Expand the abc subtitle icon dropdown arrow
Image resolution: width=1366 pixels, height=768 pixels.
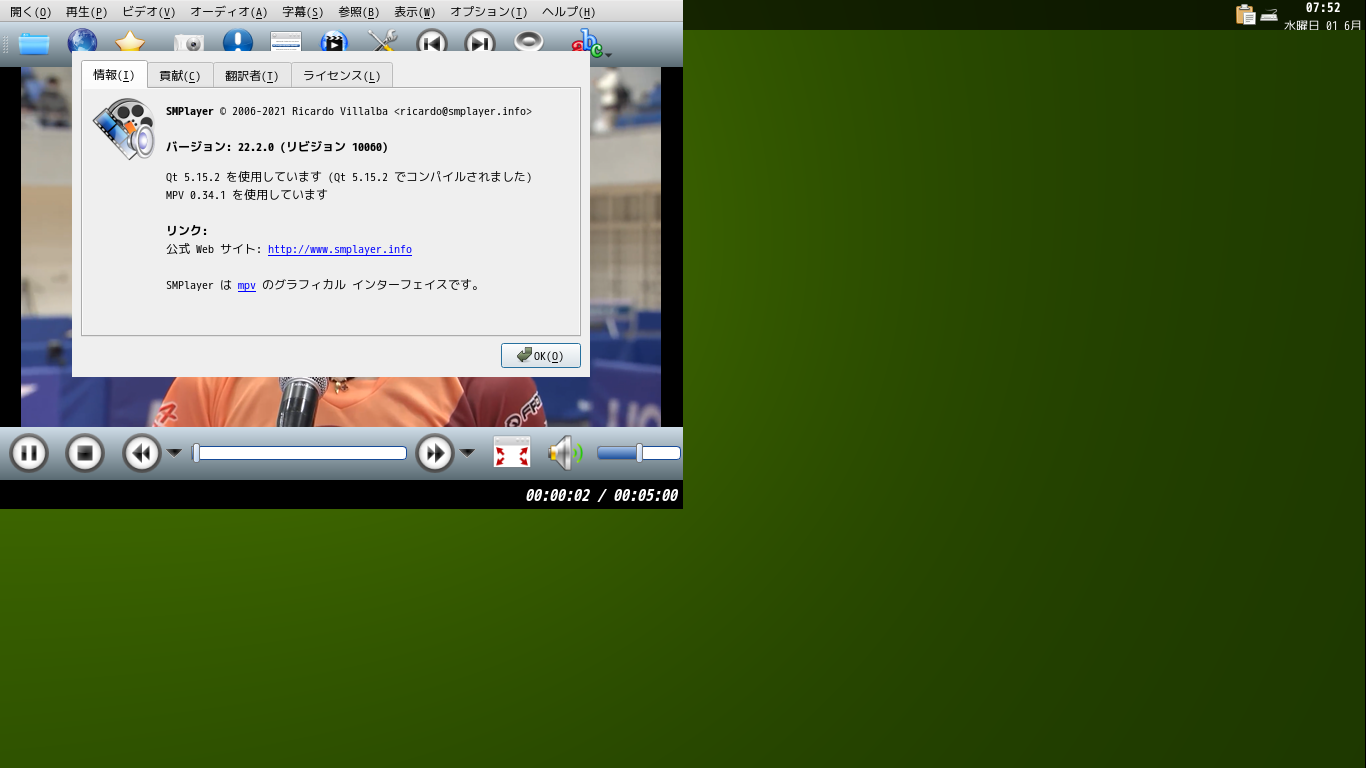tap(608, 54)
